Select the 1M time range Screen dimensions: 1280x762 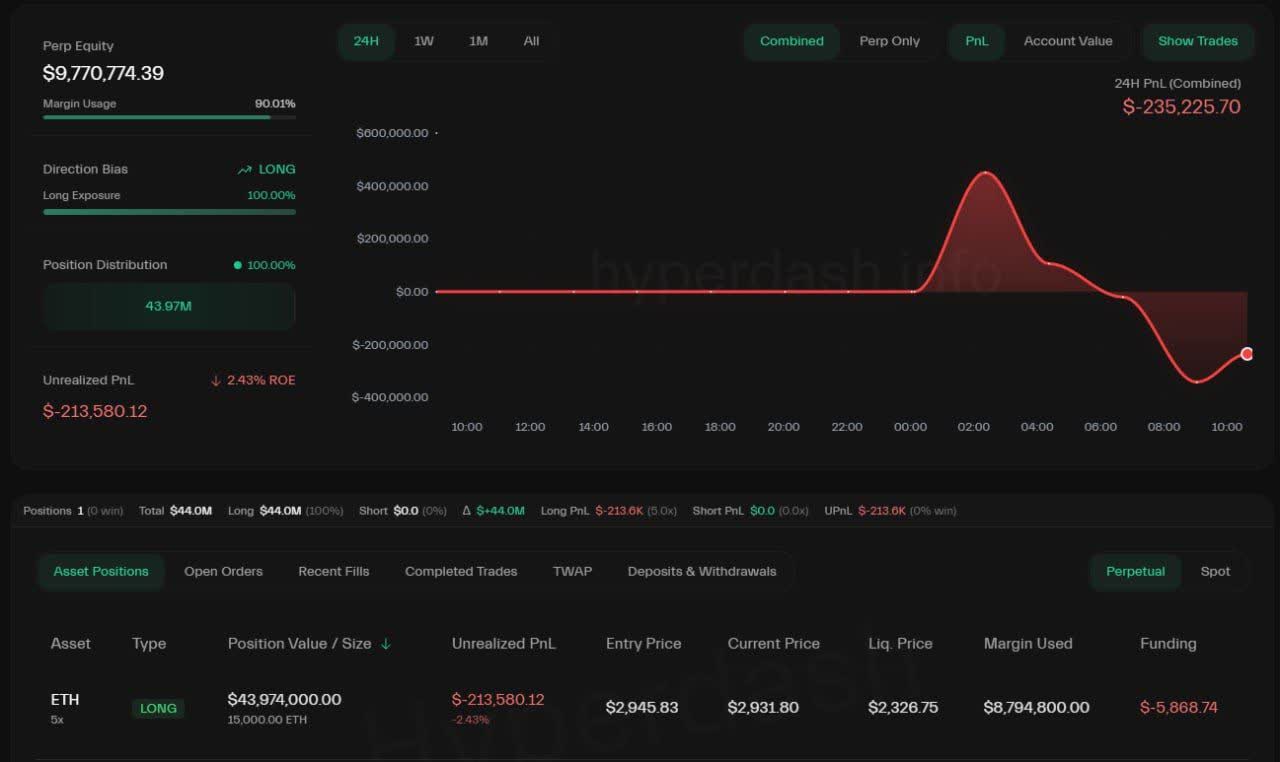click(478, 41)
